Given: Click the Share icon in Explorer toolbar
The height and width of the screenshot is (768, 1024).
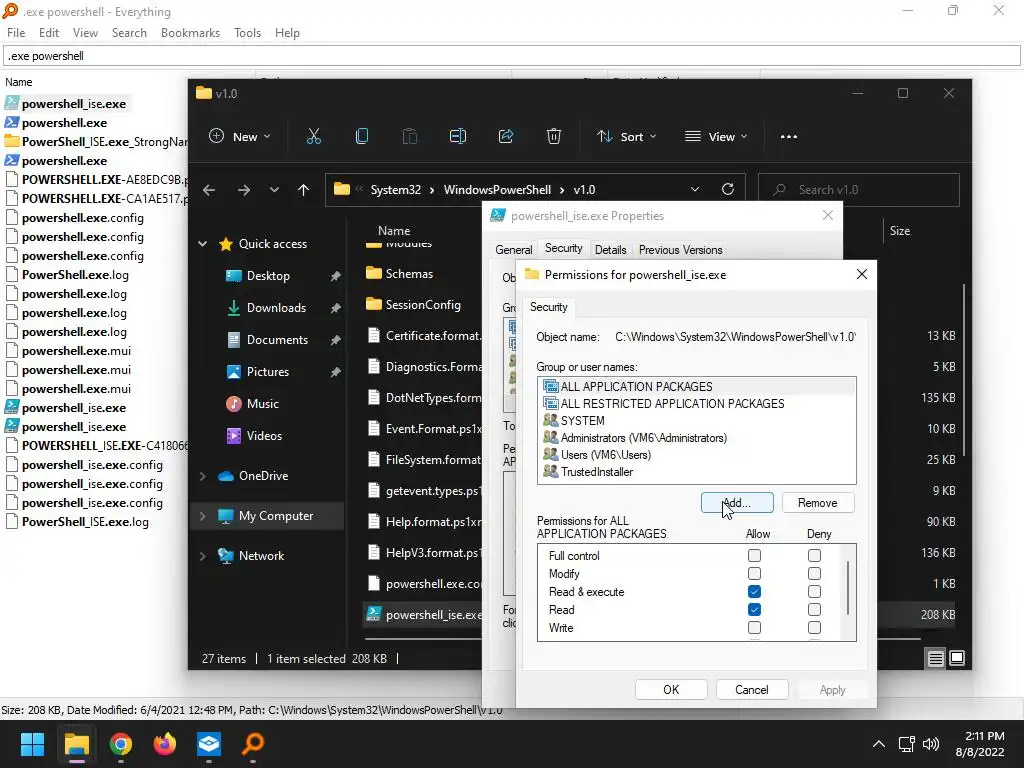Looking at the screenshot, I should 505,136.
